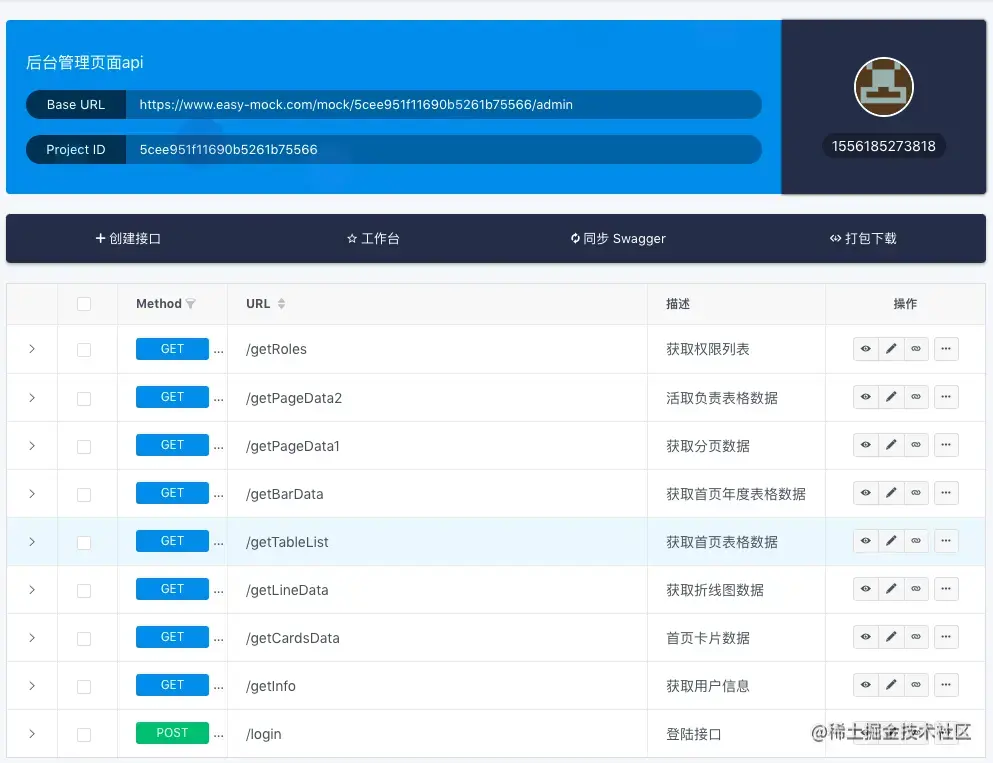The width and height of the screenshot is (993, 763).
Task: Expand the /getInfo row details
Action: coord(32,686)
